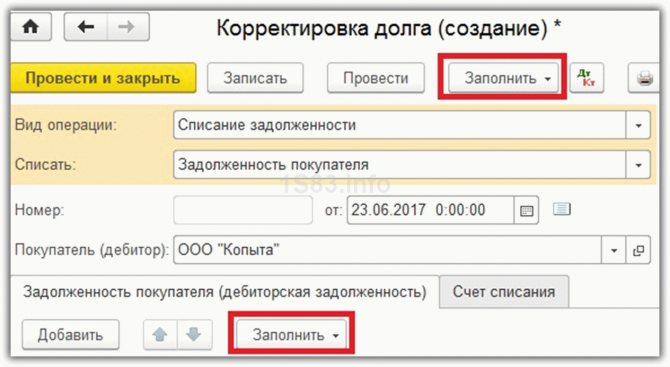The height and width of the screenshot is (367, 670).
Task: Open the top toolbar Заполнить dropdown
Action: click(503, 78)
